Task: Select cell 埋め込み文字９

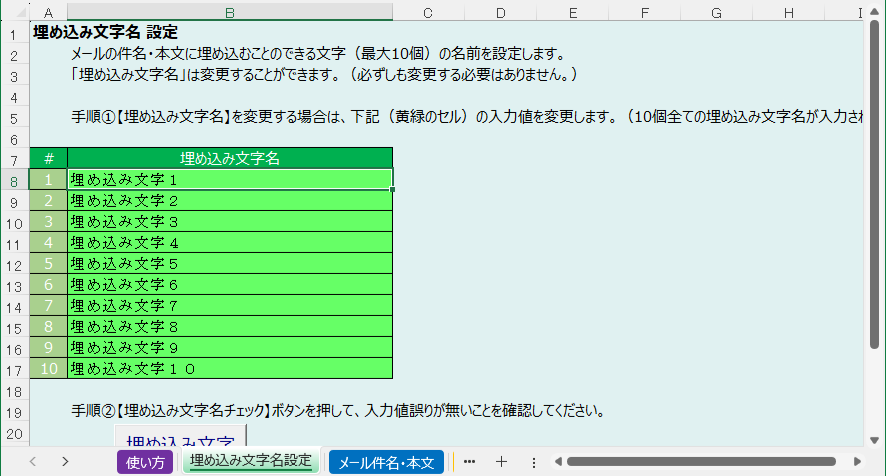Action: [x=230, y=347]
